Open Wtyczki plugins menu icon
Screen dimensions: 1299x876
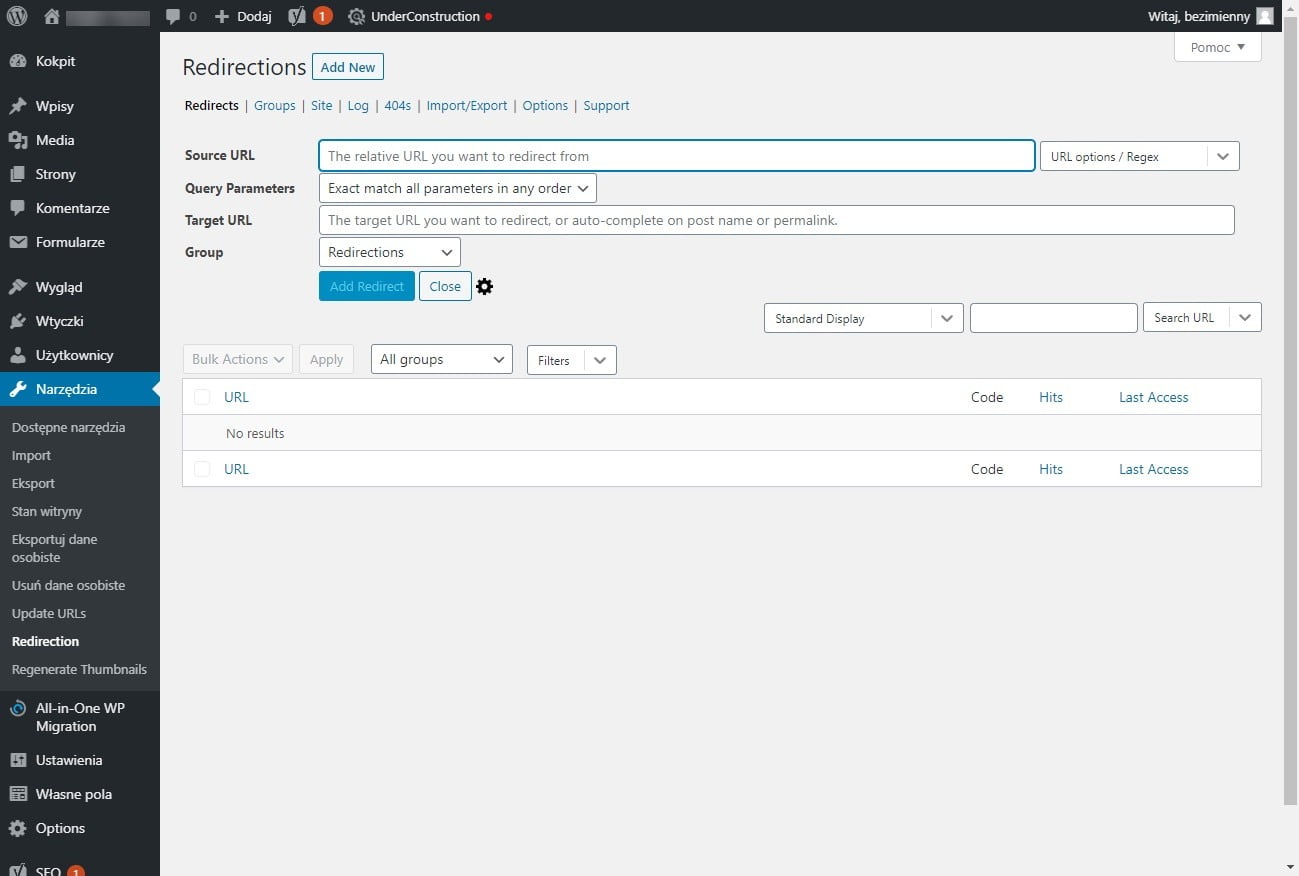click(18, 321)
